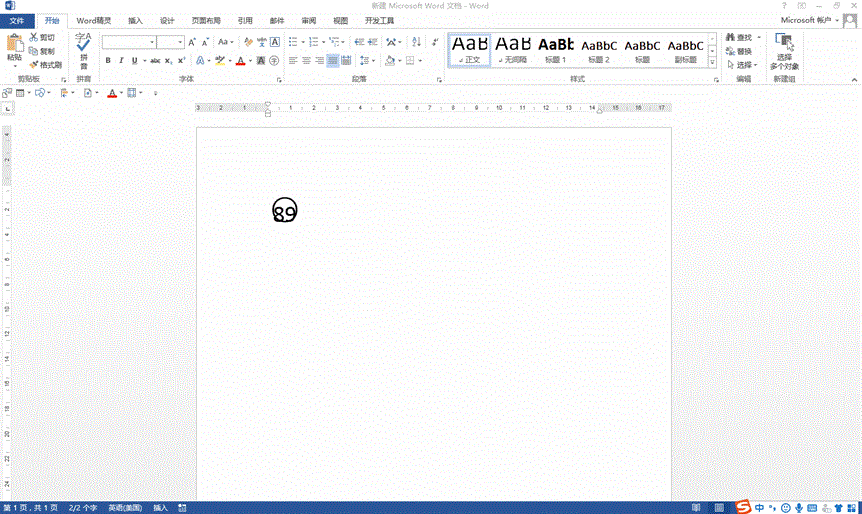Toggle bold formatting

pos(108,61)
